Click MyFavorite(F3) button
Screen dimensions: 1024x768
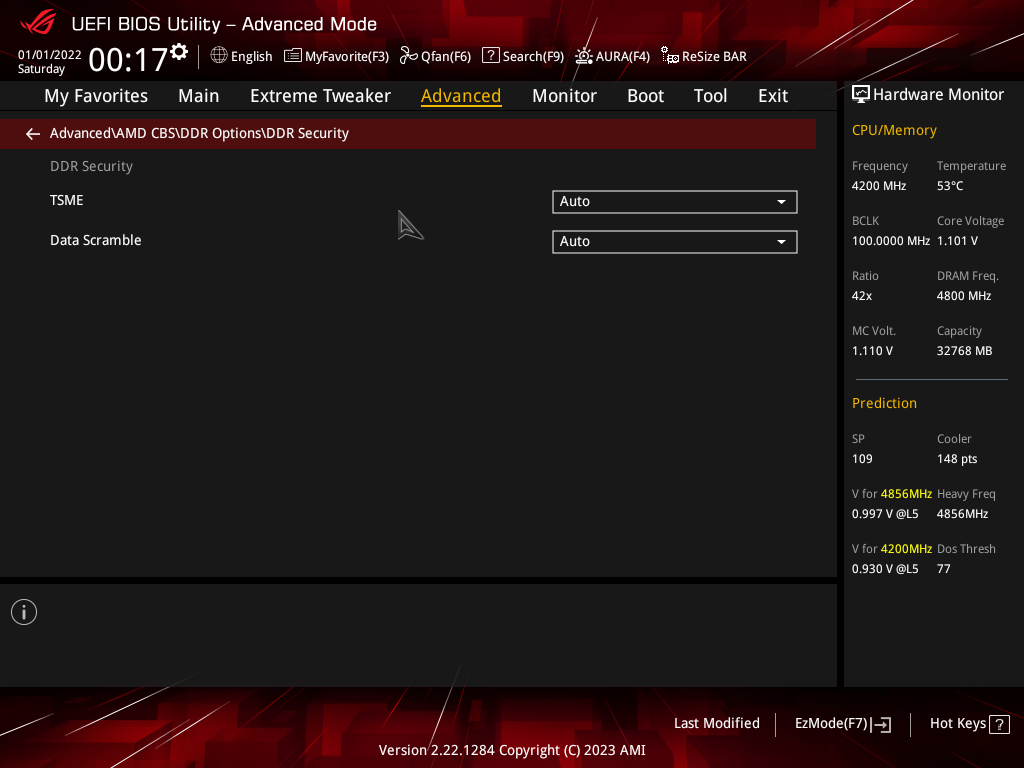347,57
